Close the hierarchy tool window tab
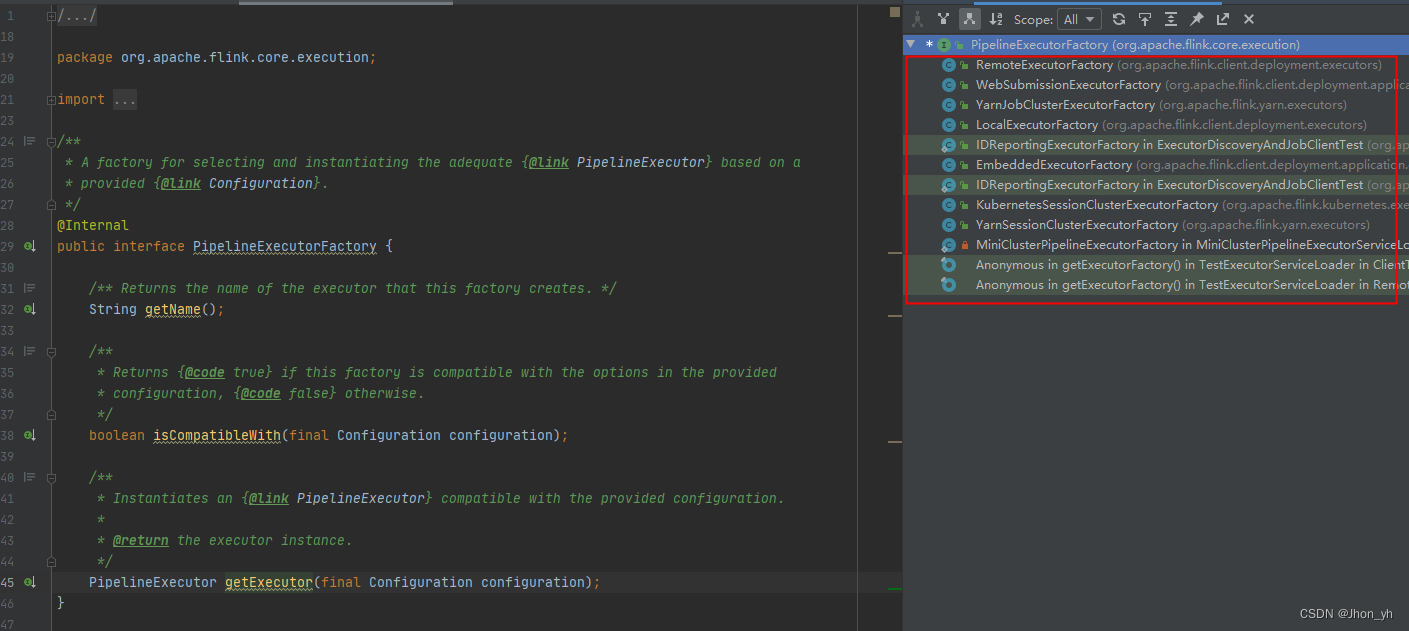Image resolution: width=1409 pixels, height=631 pixels. pyautogui.click(x=1249, y=19)
